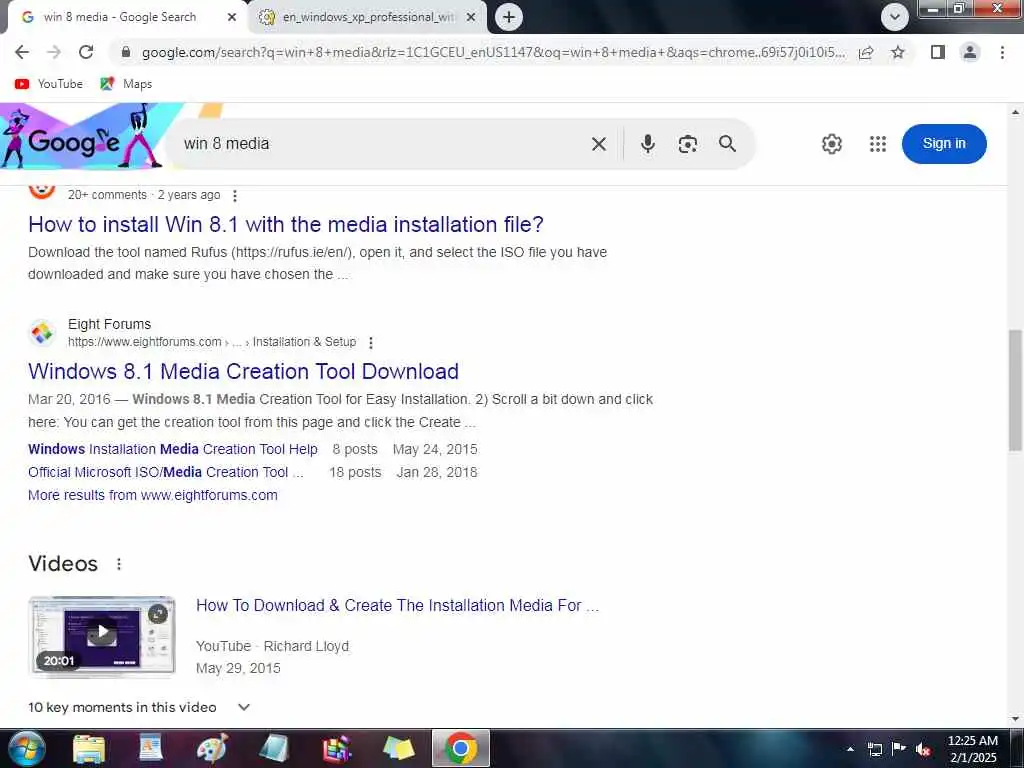Open How To Download & Create Installation Media video
The height and width of the screenshot is (768, 1024).
tap(397, 605)
